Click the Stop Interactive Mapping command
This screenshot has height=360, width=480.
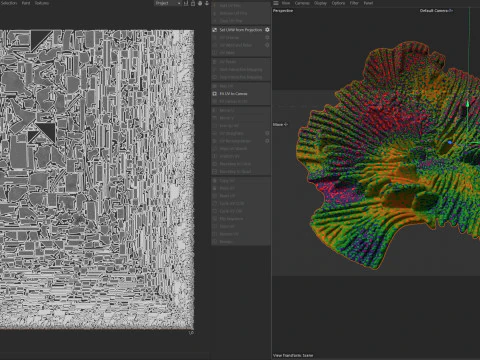click(x=241, y=77)
